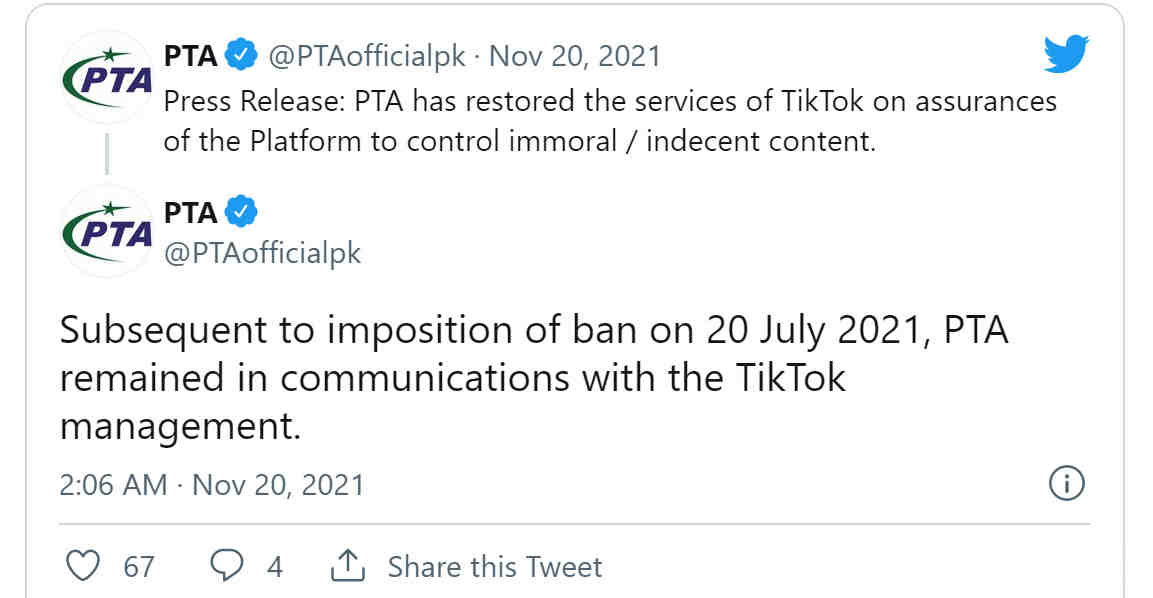The image size is (1153, 598).
Task: Open @PTAofficialpk handle in parent tweet
Action: click(367, 57)
